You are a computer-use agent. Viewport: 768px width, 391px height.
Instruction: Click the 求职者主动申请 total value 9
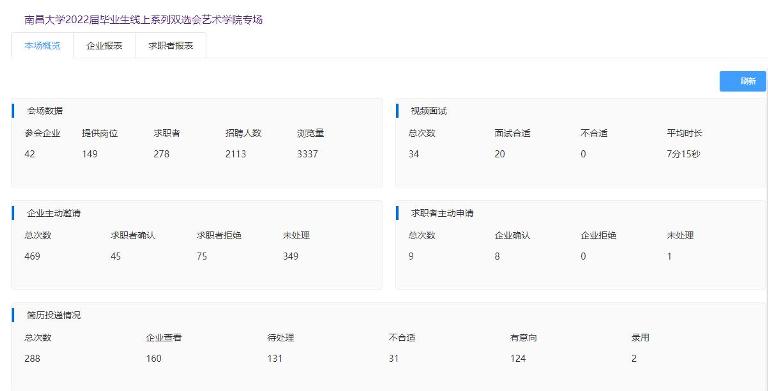coord(411,256)
